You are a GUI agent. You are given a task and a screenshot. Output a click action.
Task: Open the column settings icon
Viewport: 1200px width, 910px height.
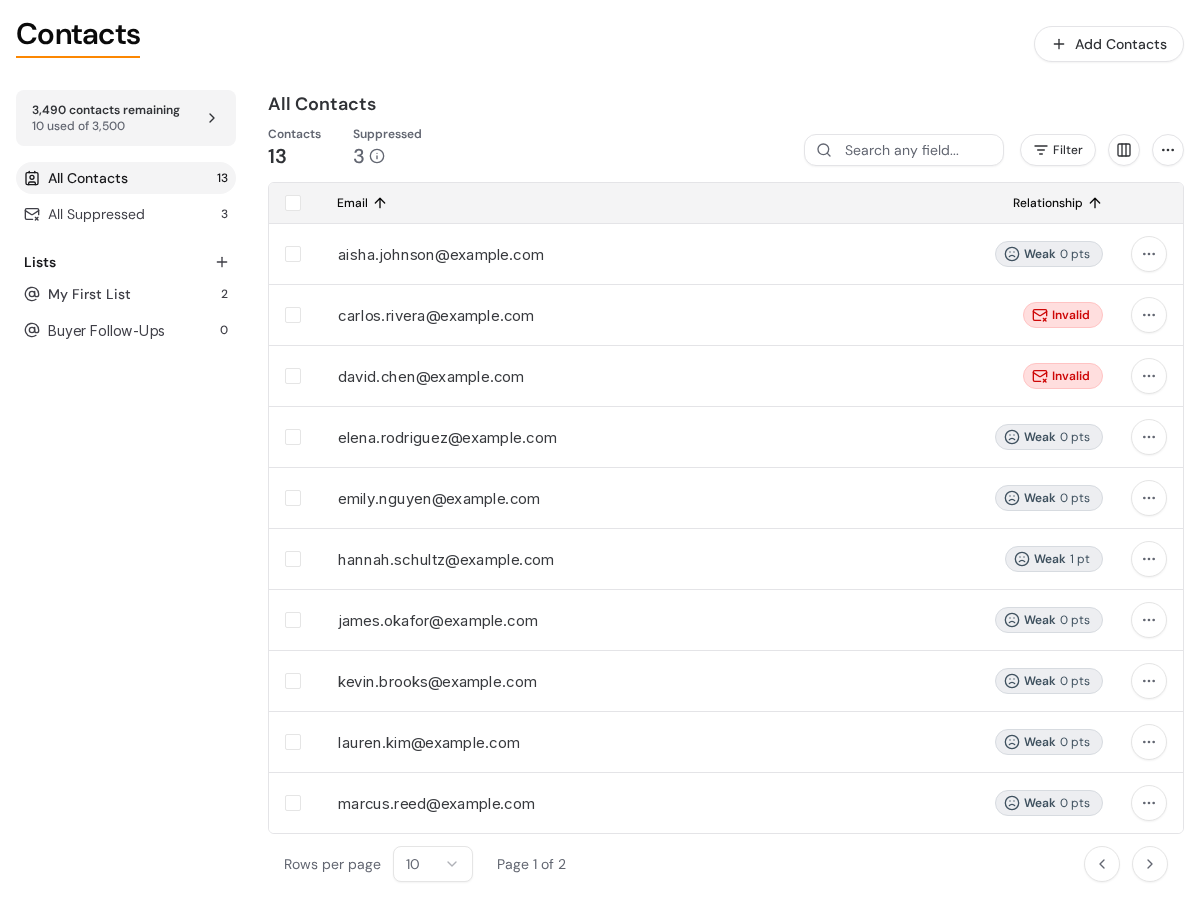pos(1124,150)
